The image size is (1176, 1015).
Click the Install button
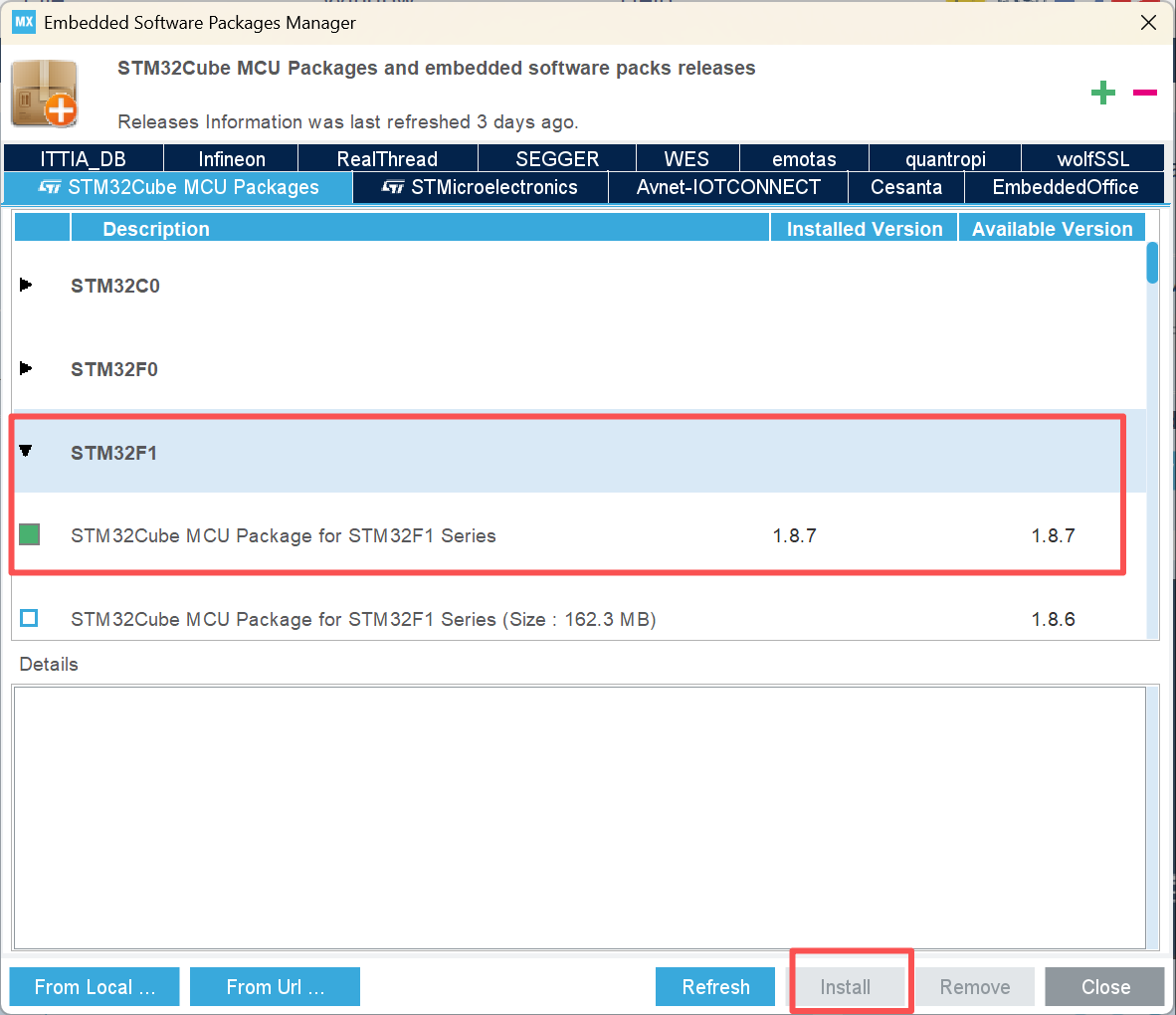(846, 986)
